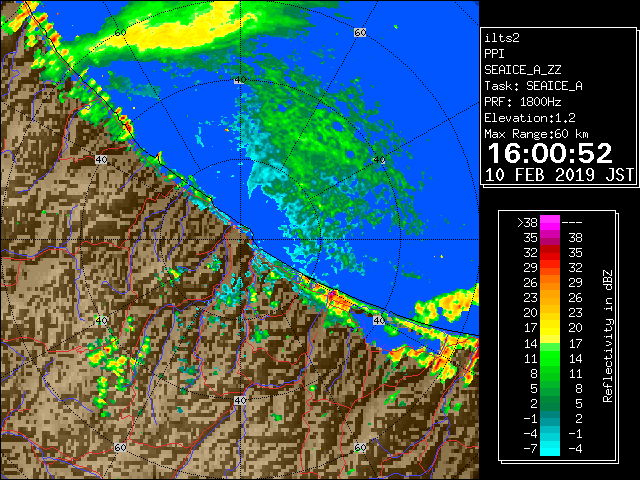The width and height of the screenshot is (640, 480).
Task: Pick the yellow 17 dBZ legend swatch
Action: [550, 328]
